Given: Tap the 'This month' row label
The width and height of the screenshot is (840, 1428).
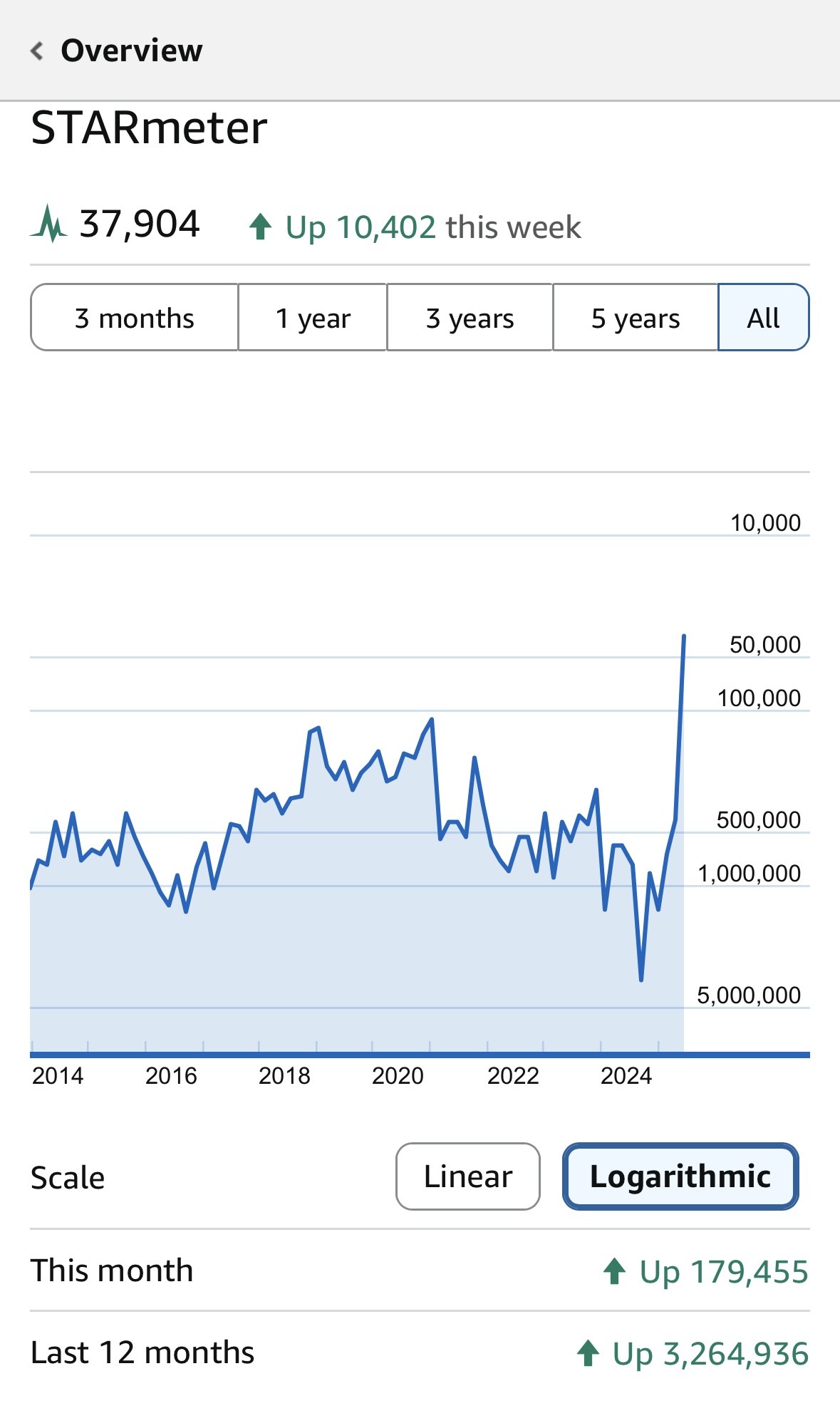Looking at the screenshot, I should click(112, 1271).
